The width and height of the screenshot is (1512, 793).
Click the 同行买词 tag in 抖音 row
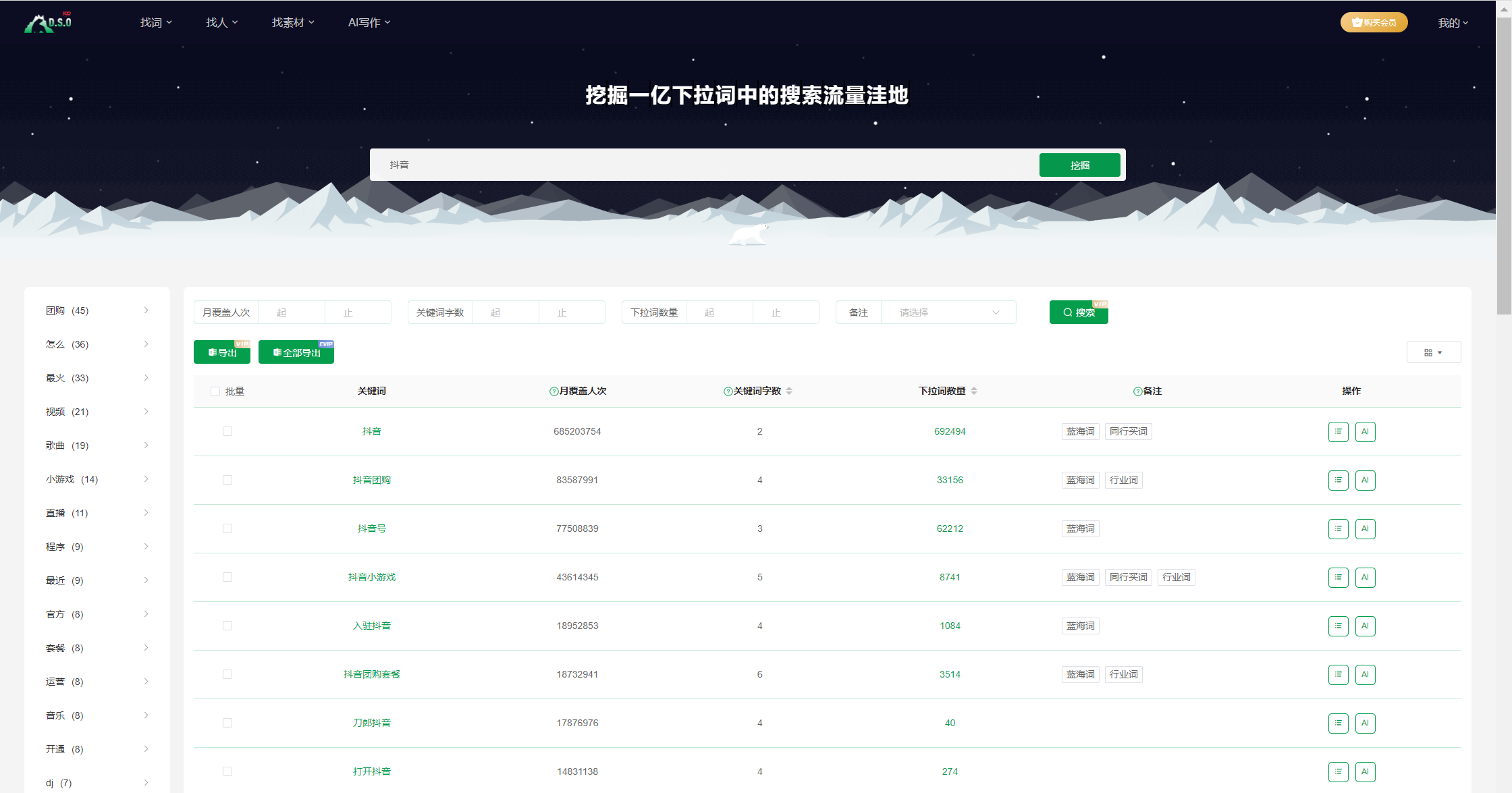point(1128,431)
